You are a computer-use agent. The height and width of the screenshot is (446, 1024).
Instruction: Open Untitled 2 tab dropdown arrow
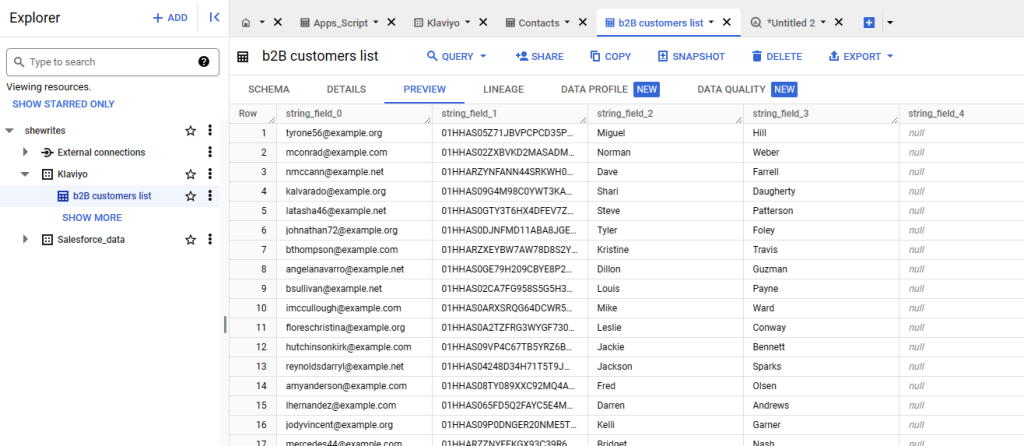coord(823,22)
